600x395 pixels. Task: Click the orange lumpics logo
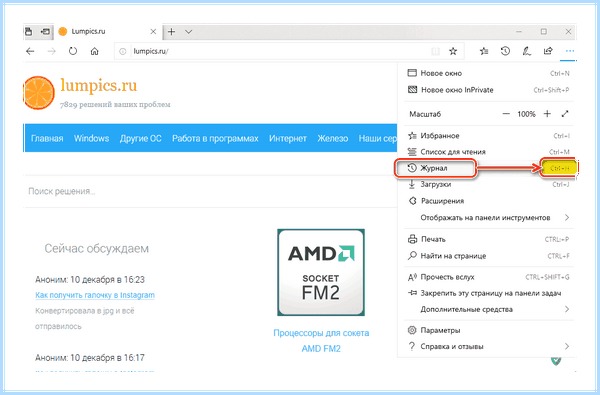(38, 93)
